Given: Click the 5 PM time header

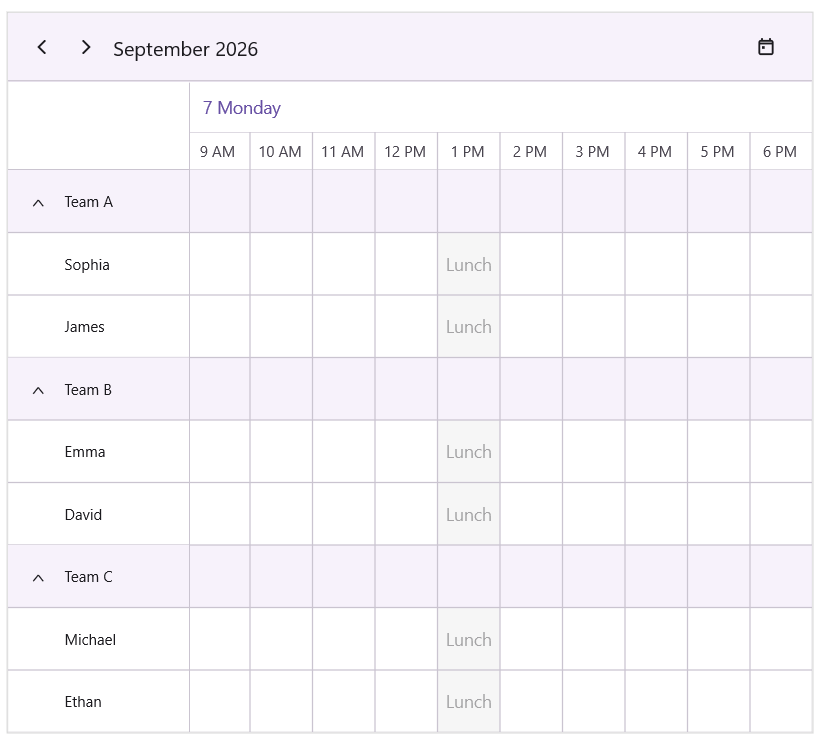Looking at the screenshot, I should coord(719,151).
